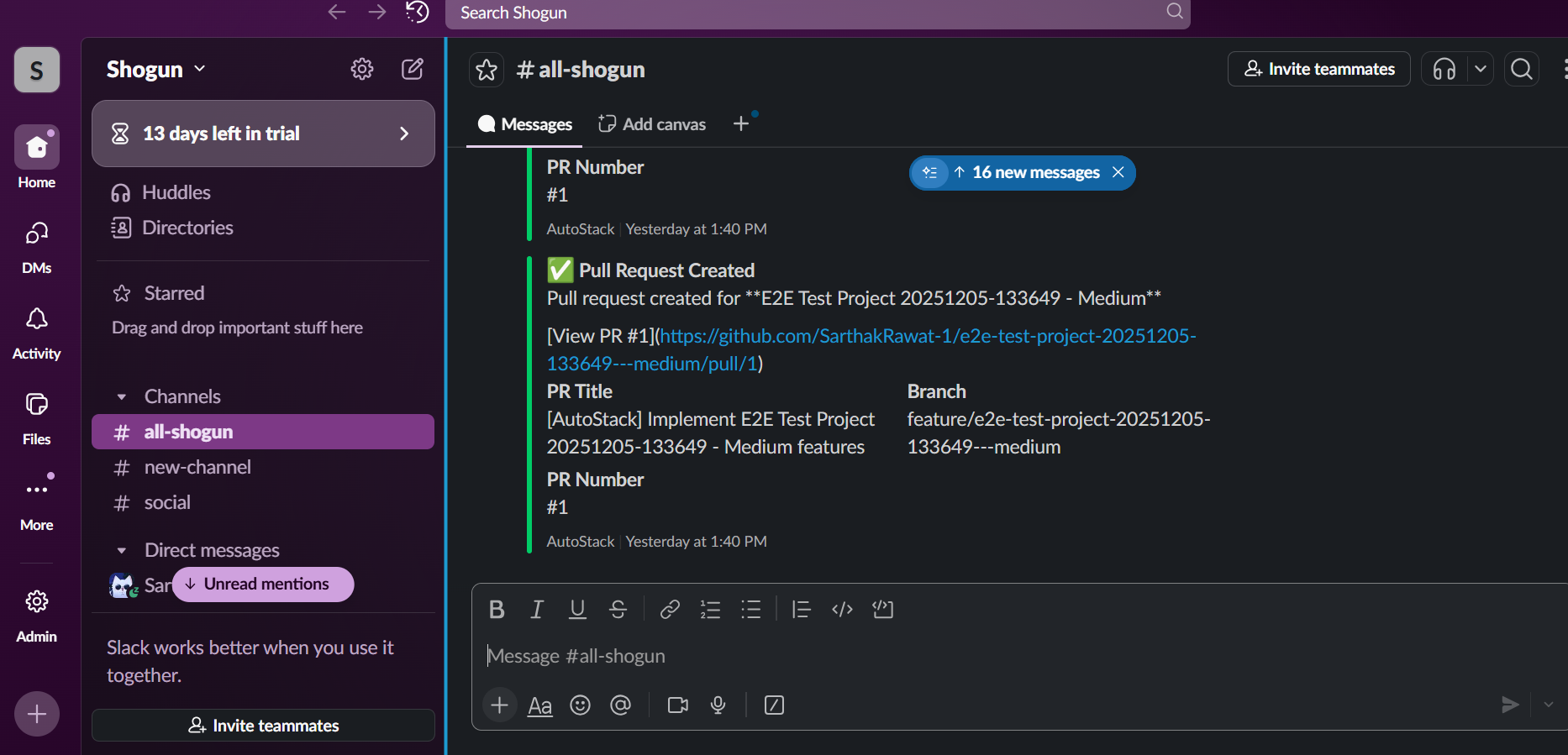Click the summarize icon in new messages pill

(x=930, y=172)
